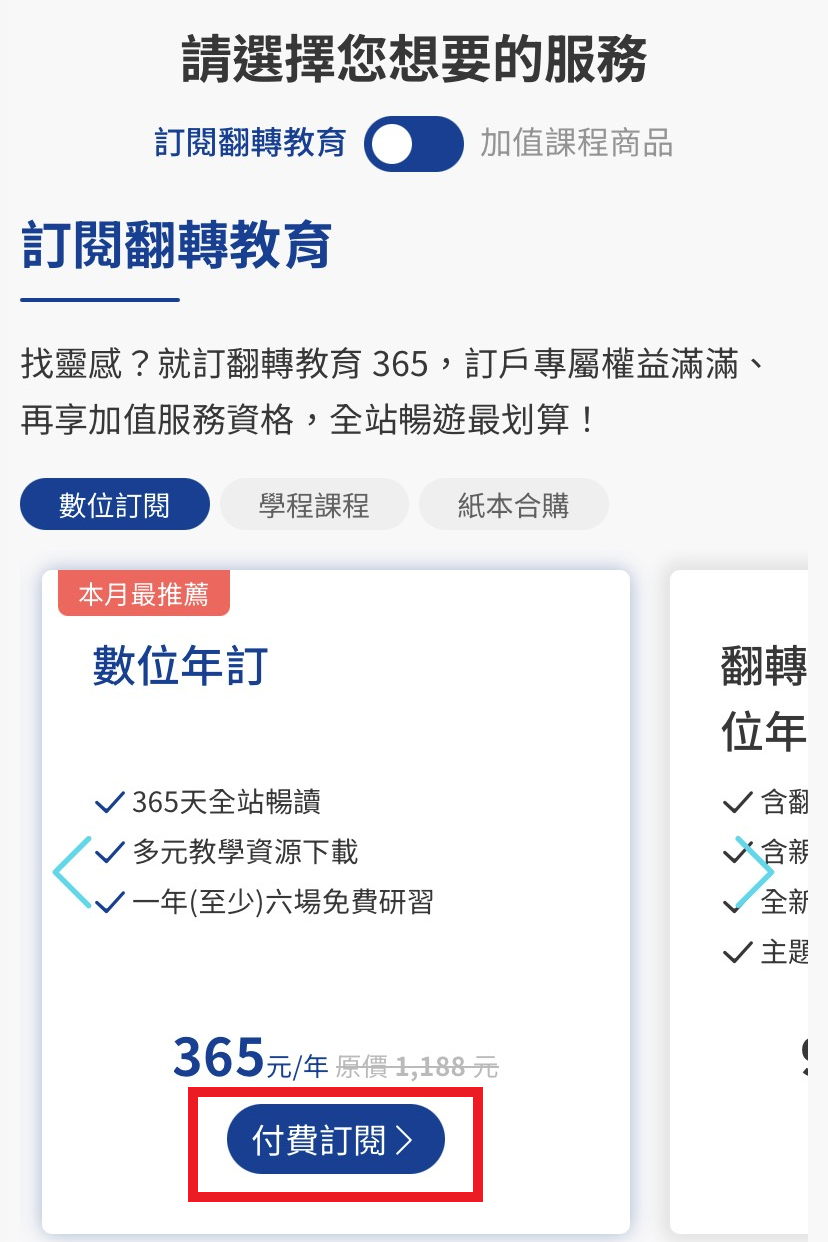This screenshot has width=828, height=1242.
Task: Switch to 加值課程商品 option label
Action: tap(576, 143)
